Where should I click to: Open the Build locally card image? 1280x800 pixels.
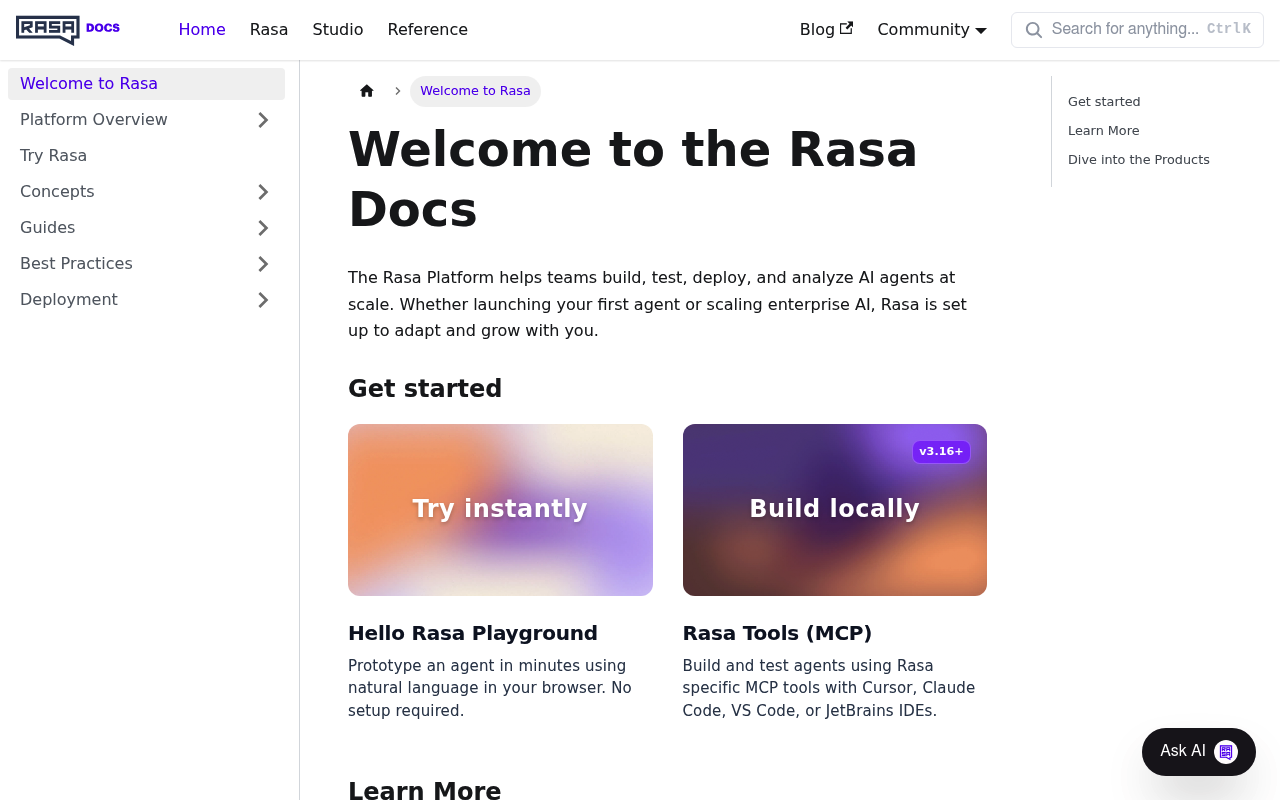(x=835, y=510)
